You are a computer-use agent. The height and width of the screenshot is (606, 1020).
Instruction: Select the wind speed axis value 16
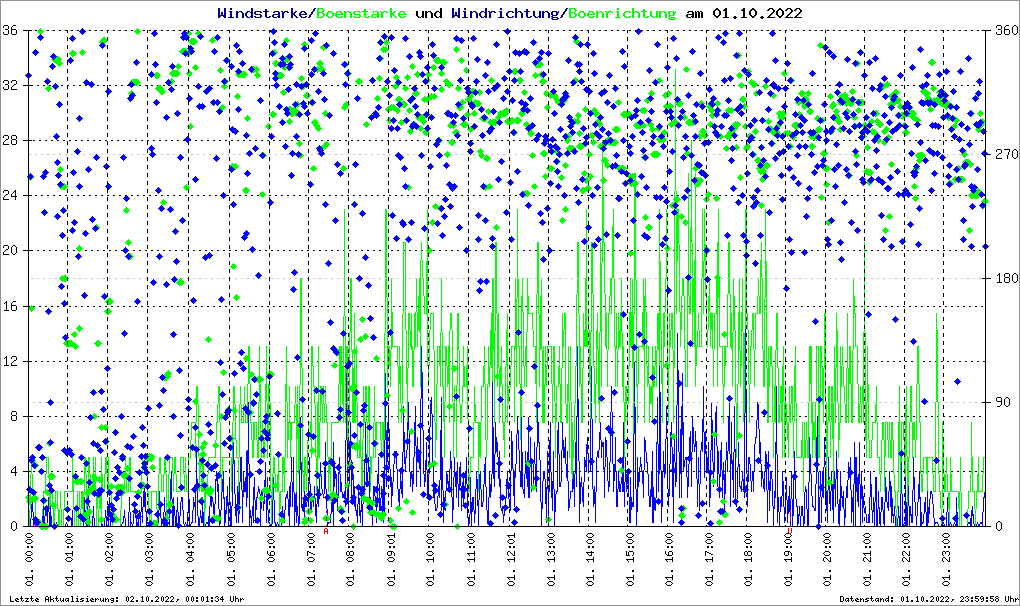point(10,306)
